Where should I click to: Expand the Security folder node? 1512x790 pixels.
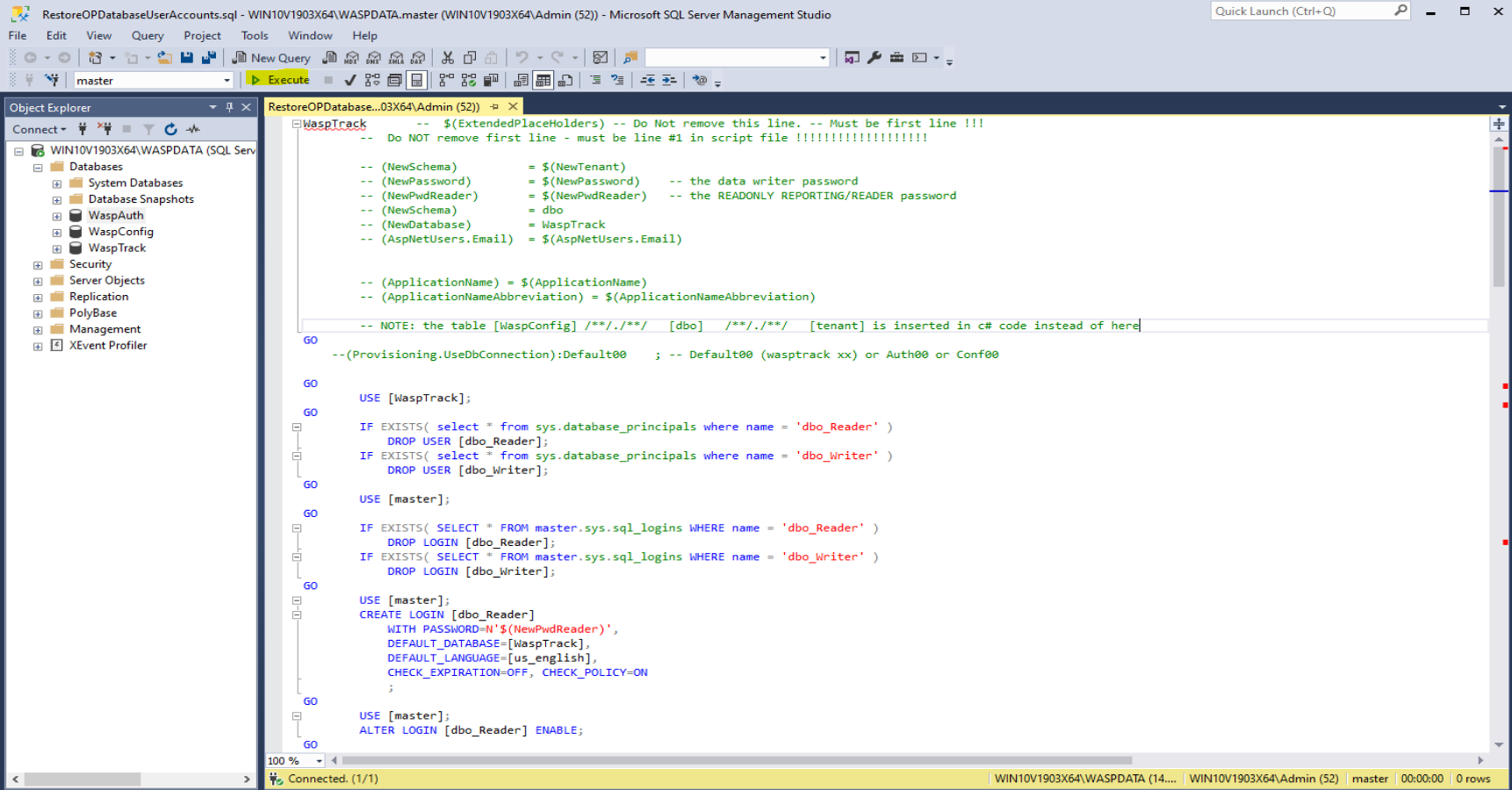point(38,265)
